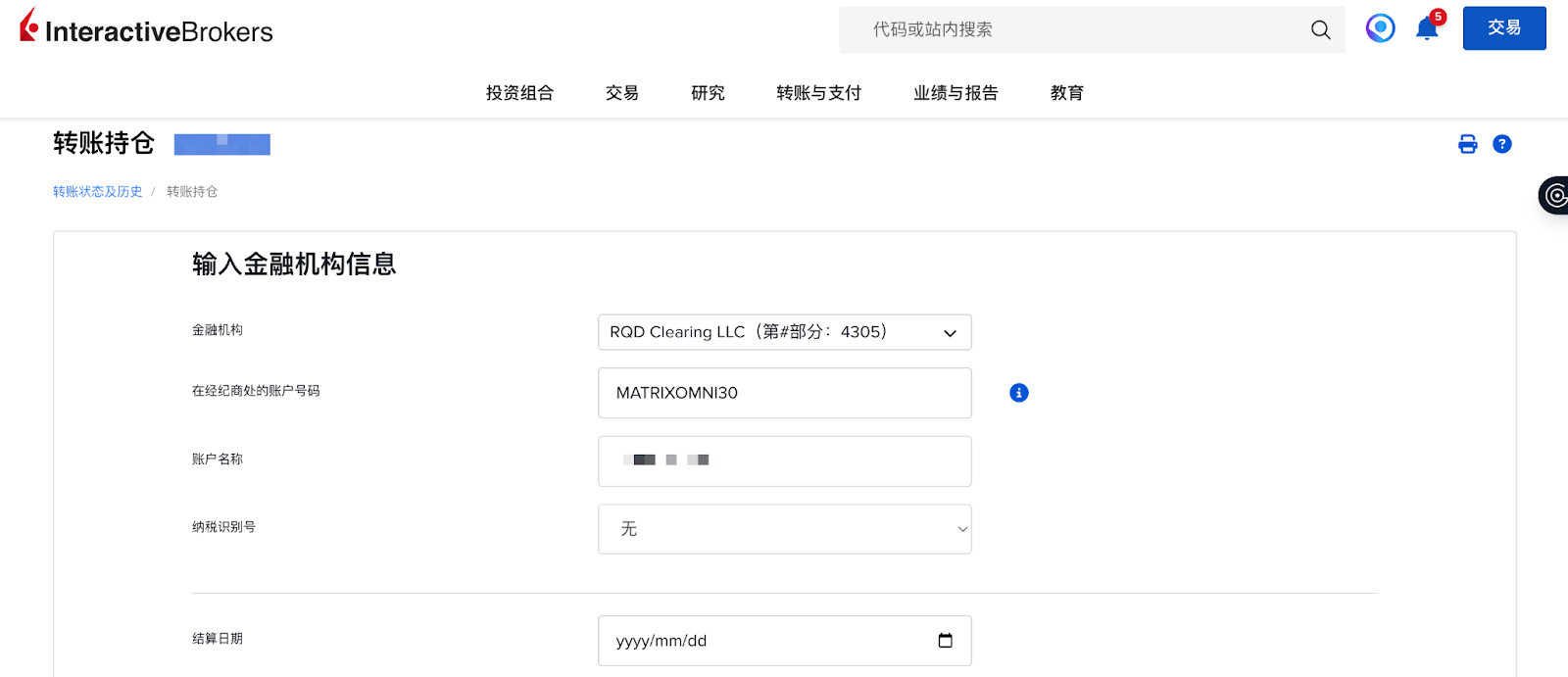Open the 业绩与报告 menu

(x=956, y=93)
